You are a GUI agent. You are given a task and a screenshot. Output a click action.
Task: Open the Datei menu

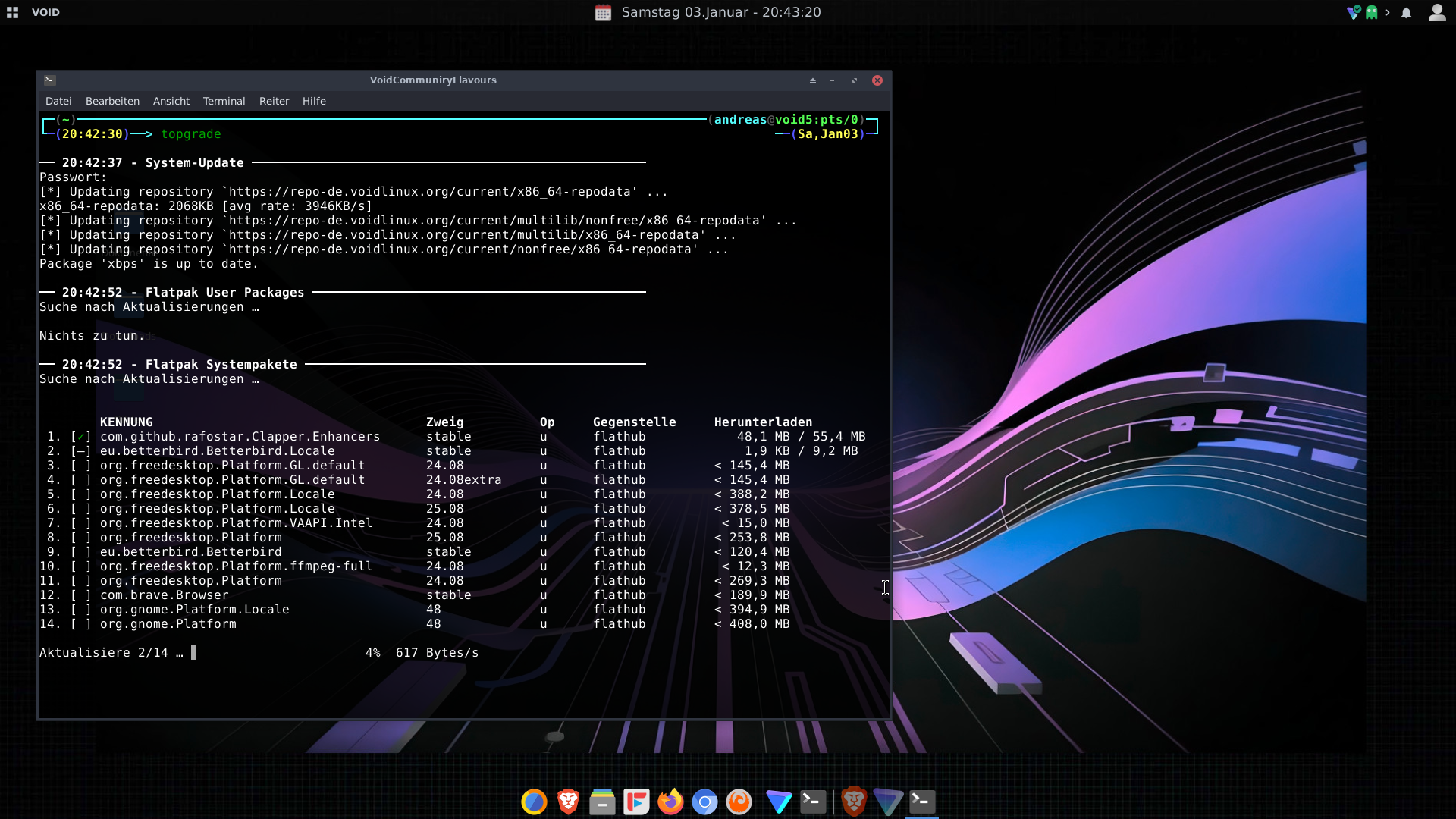(x=58, y=101)
